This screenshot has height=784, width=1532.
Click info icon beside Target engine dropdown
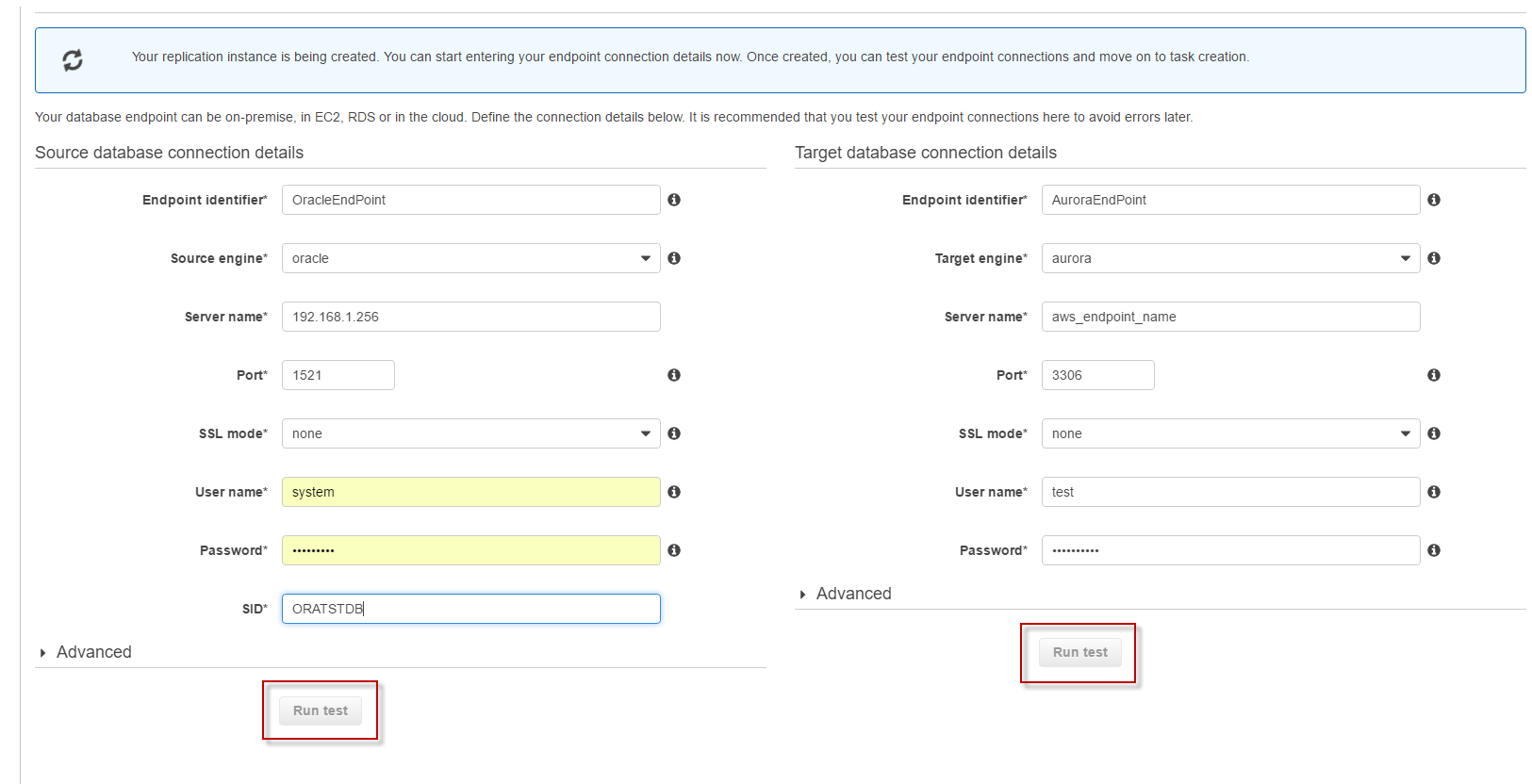pyautogui.click(x=1434, y=258)
